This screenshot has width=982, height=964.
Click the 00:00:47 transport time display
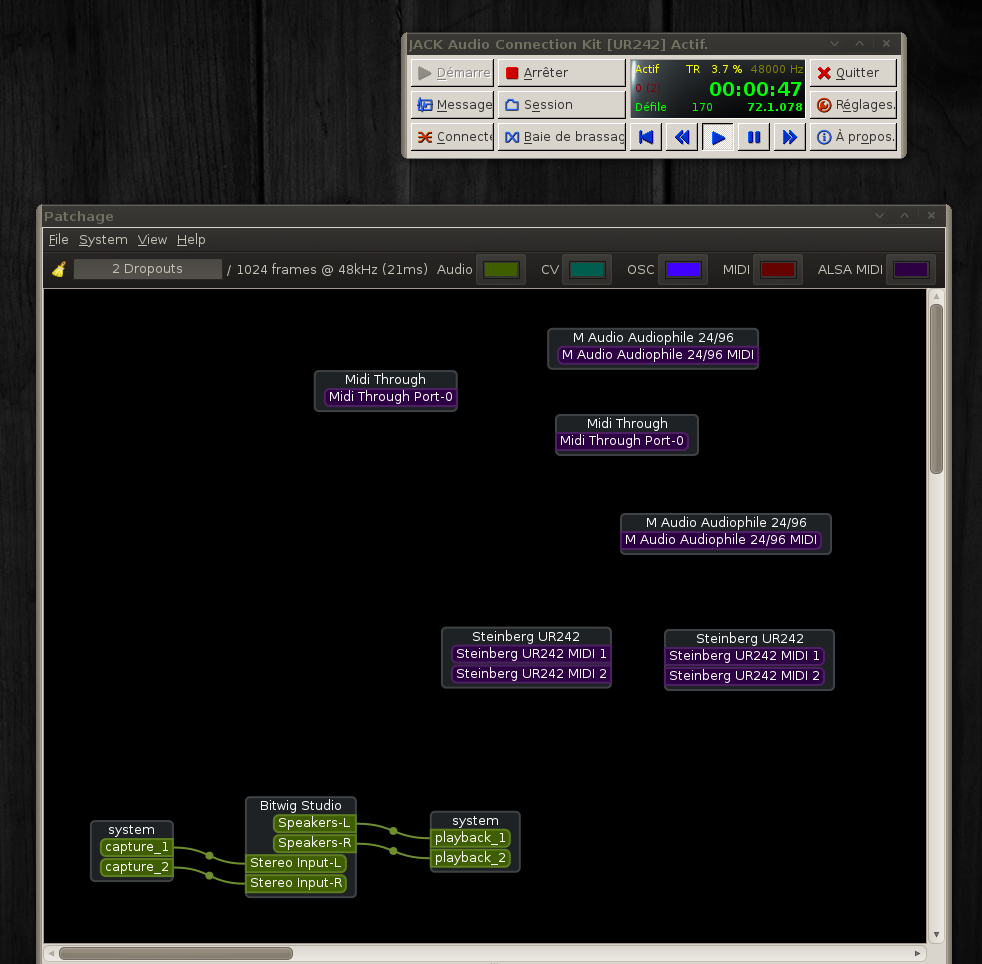coord(755,89)
